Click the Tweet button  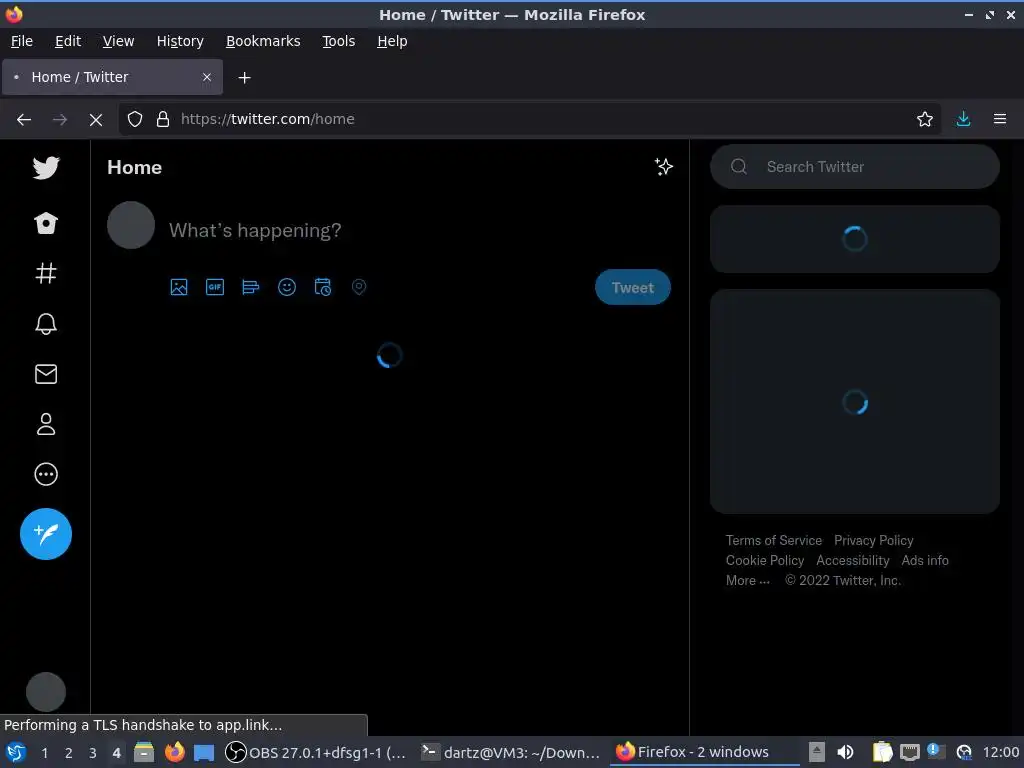[632, 287]
